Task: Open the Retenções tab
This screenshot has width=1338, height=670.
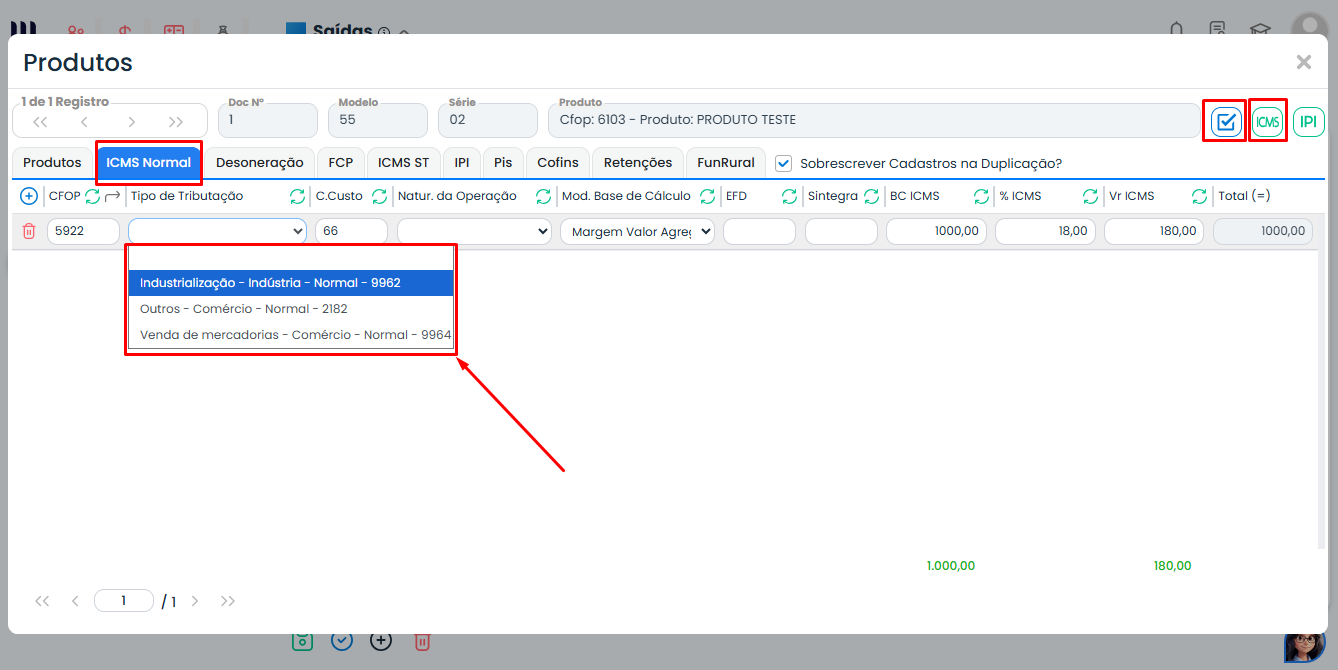Action: (637, 162)
